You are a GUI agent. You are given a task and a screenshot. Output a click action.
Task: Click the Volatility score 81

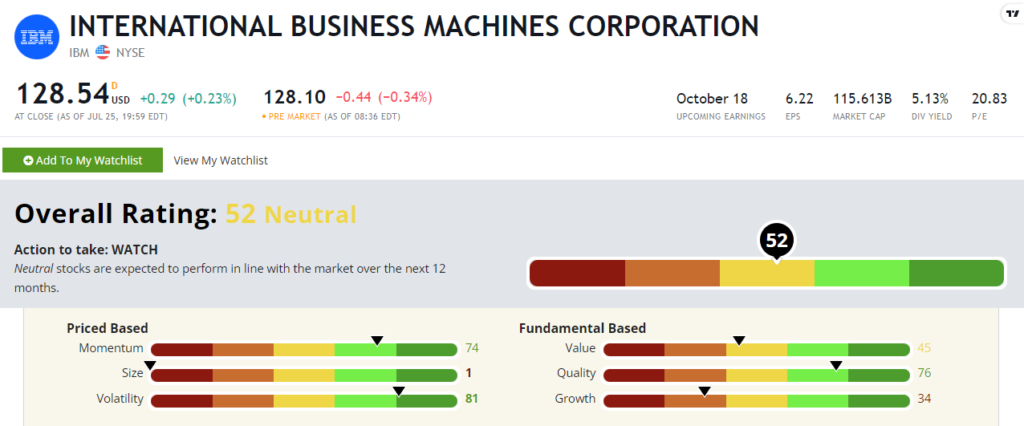[x=472, y=399]
